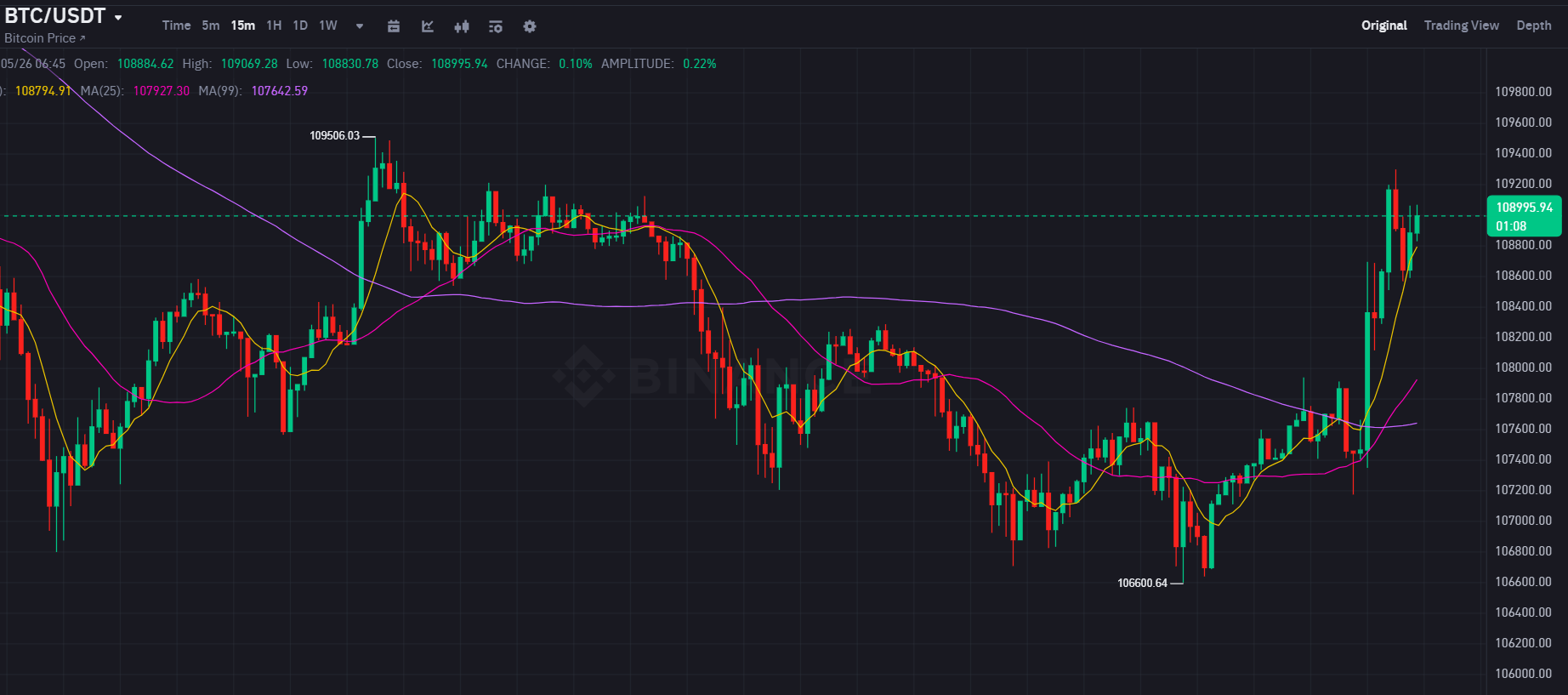The image size is (1568, 695).
Task: Click the high marker label 109506.03
Action: [335, 136]
